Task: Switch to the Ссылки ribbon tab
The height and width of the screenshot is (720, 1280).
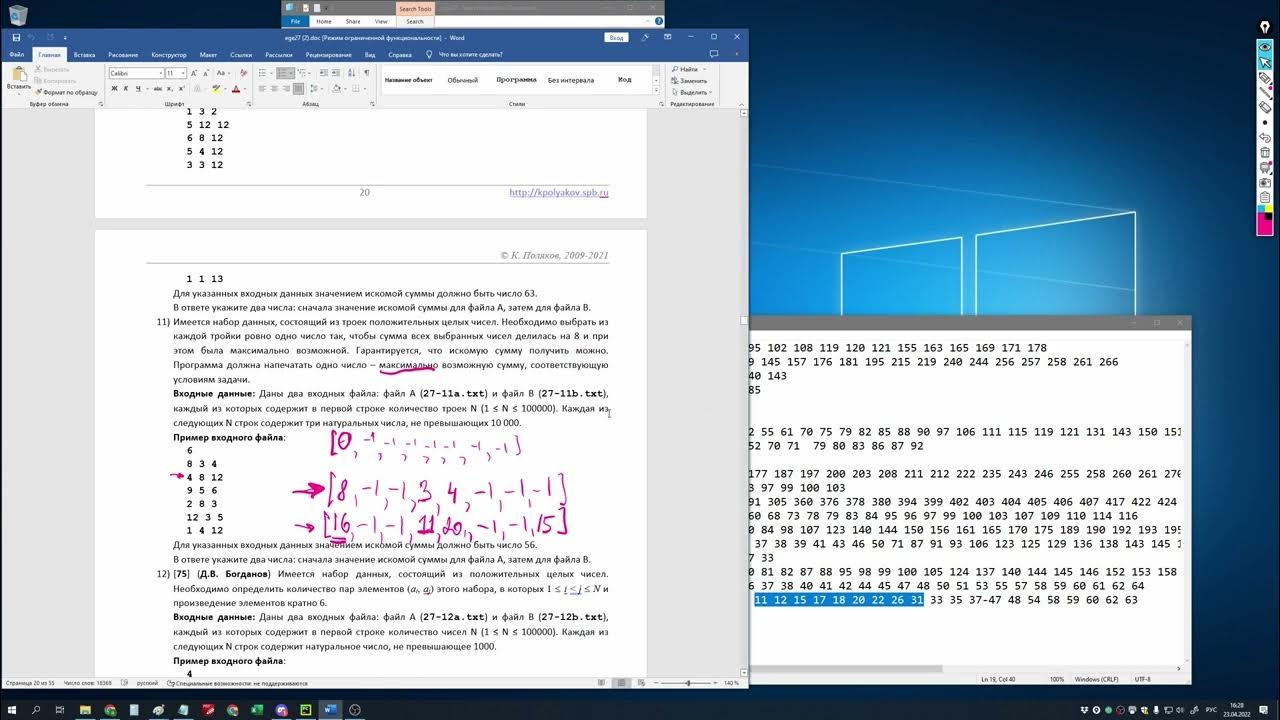Action: click(241, 54)
